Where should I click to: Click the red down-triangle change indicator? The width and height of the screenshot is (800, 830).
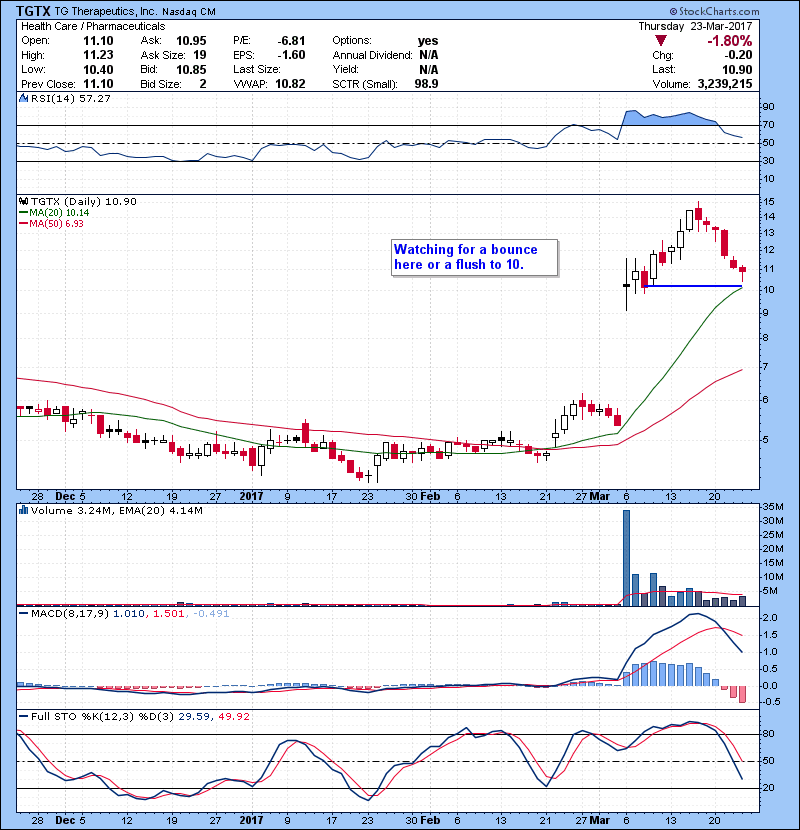click(660, 41)
